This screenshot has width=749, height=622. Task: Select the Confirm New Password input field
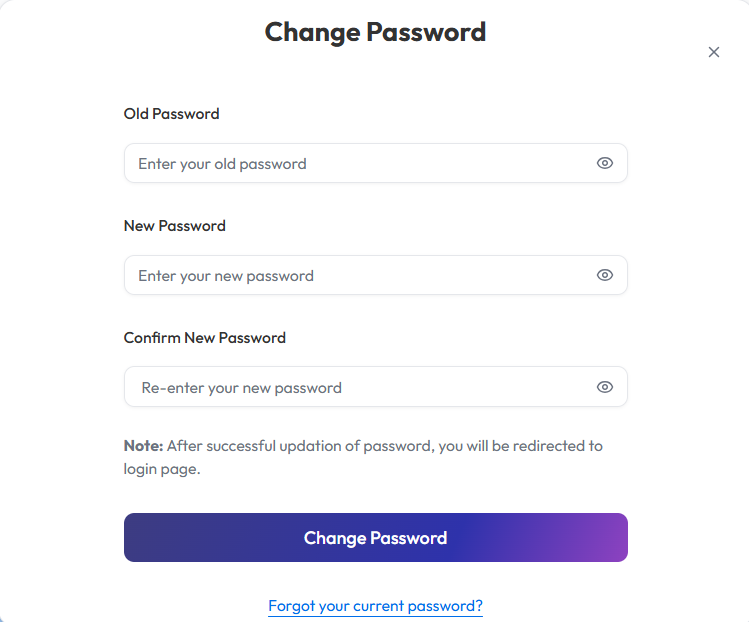pyautogui.click(x=360, y=387)
